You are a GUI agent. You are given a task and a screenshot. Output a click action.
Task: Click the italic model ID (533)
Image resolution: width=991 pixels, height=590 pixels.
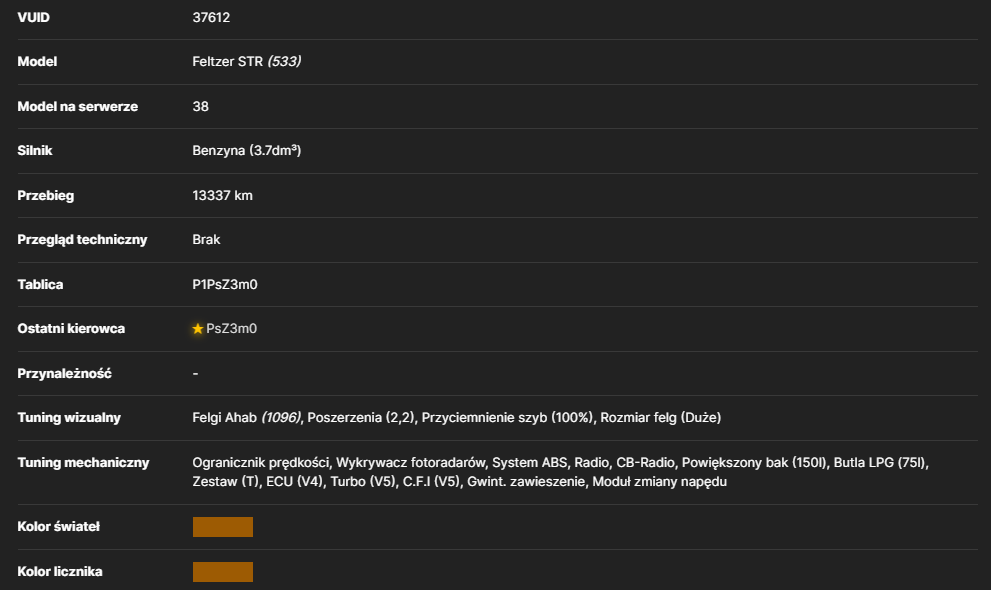(284, 61)
